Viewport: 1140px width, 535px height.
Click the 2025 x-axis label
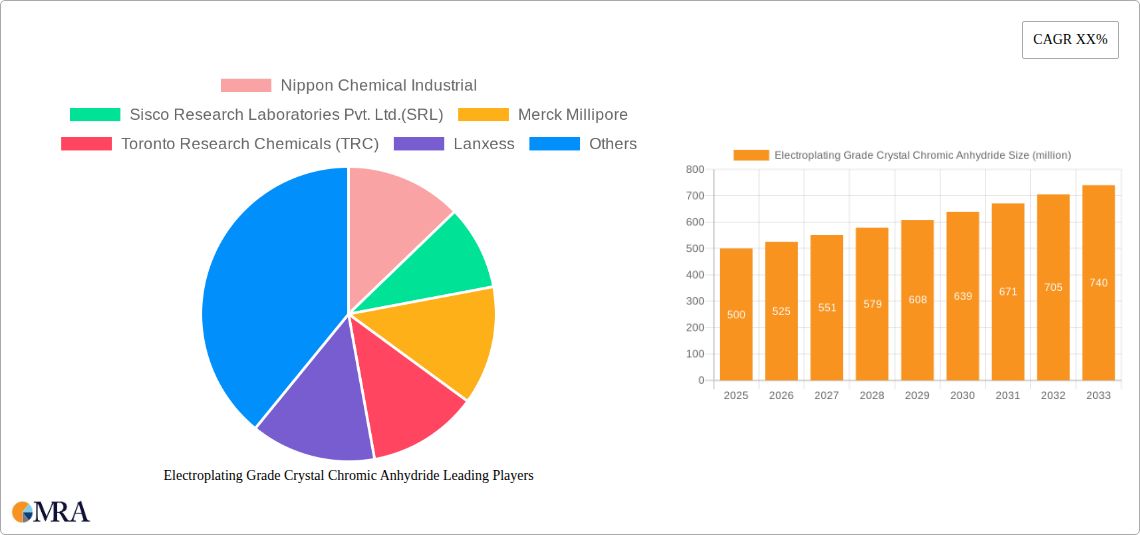coord(736,395)
